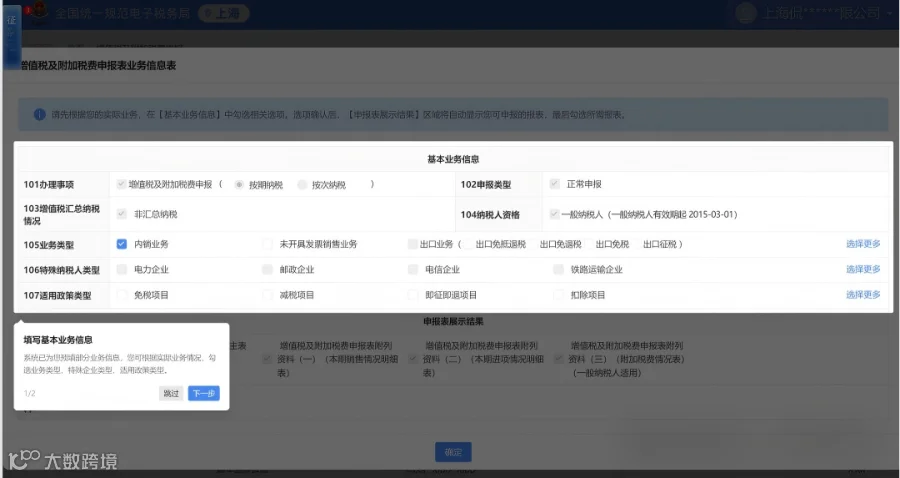Click 下一步 in the guide popup
This screenshot has height=478, width=900.
pyautogui.click(x=204, y=393)
